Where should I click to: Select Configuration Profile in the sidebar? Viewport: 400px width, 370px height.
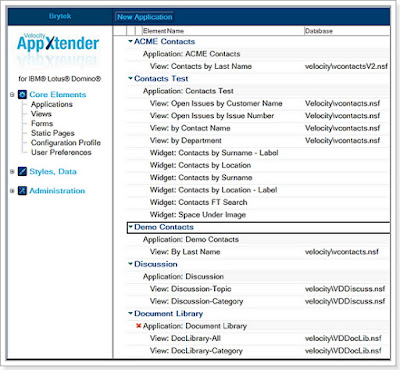pos(66,143)
